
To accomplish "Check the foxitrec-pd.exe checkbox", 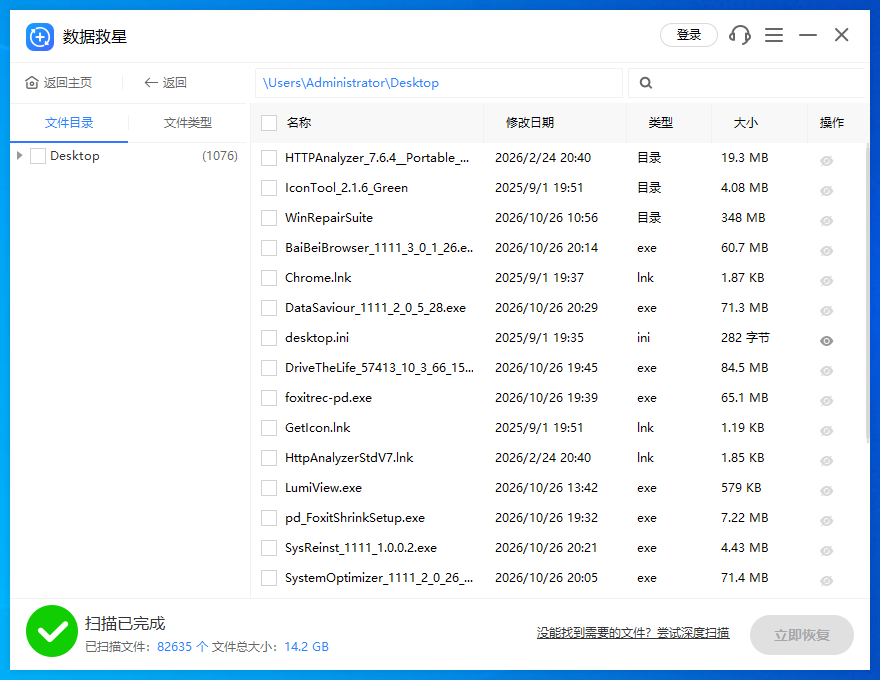I will click(x=269, y=398).
